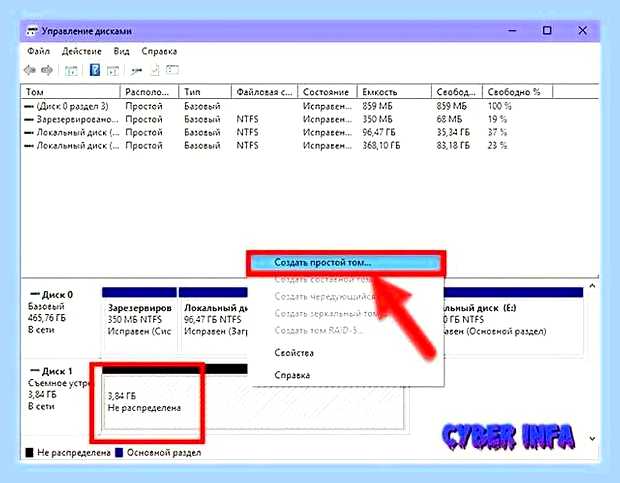620x483 pixels.
Task: Toggle the action pane toolbar icon
Action: pos(113,71)
